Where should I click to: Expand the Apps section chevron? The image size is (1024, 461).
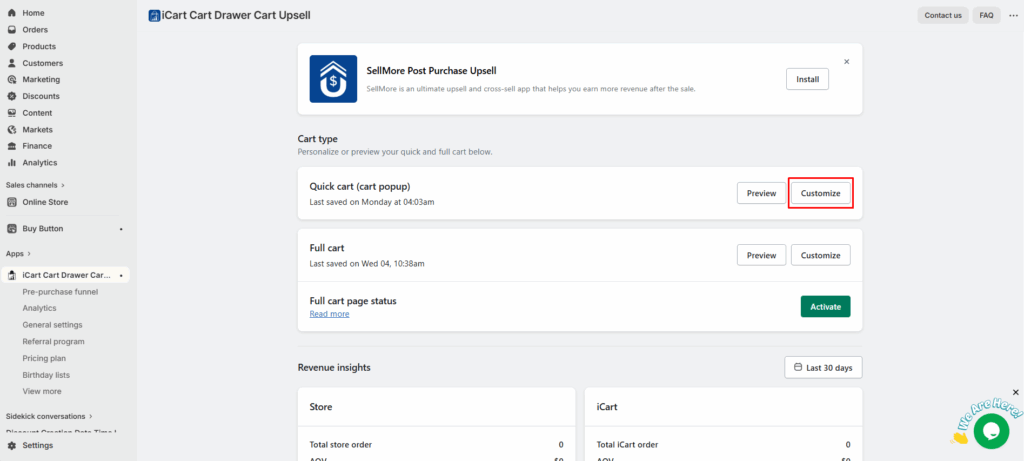coord(29,254)
